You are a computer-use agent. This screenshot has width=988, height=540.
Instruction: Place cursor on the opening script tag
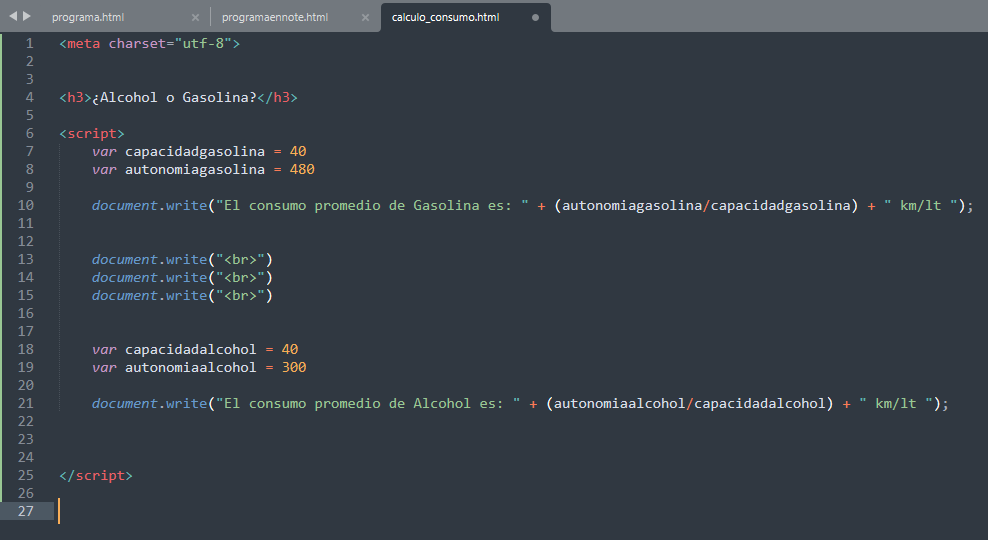coord(92,133)
